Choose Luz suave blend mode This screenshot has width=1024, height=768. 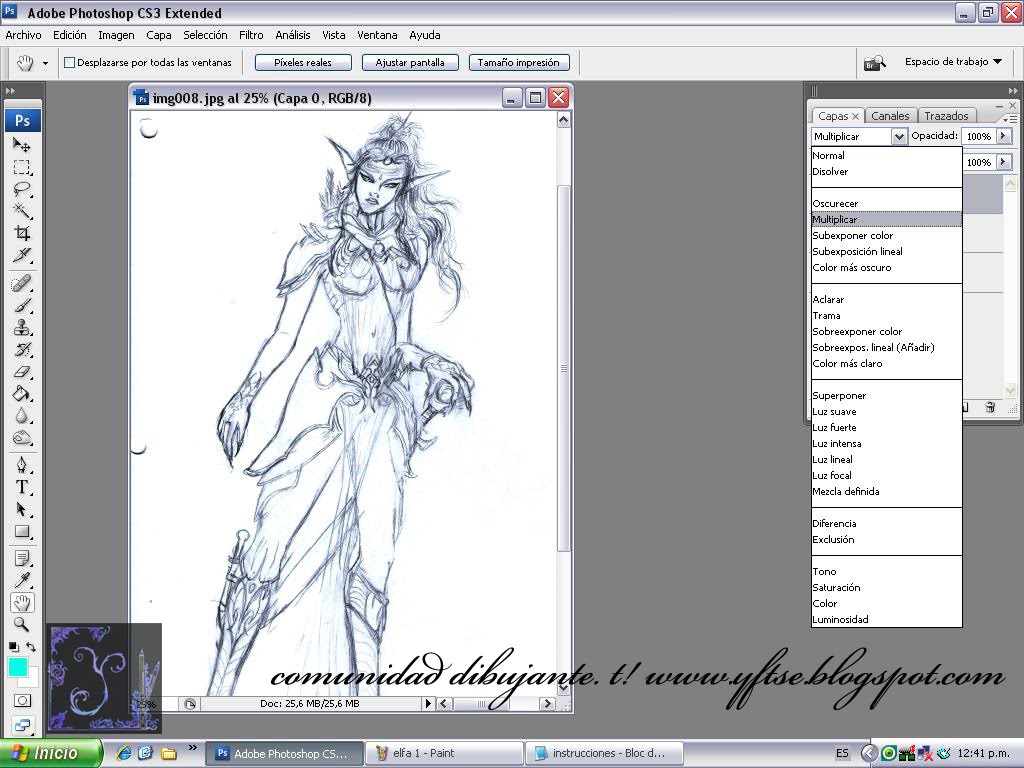point(886,411)
